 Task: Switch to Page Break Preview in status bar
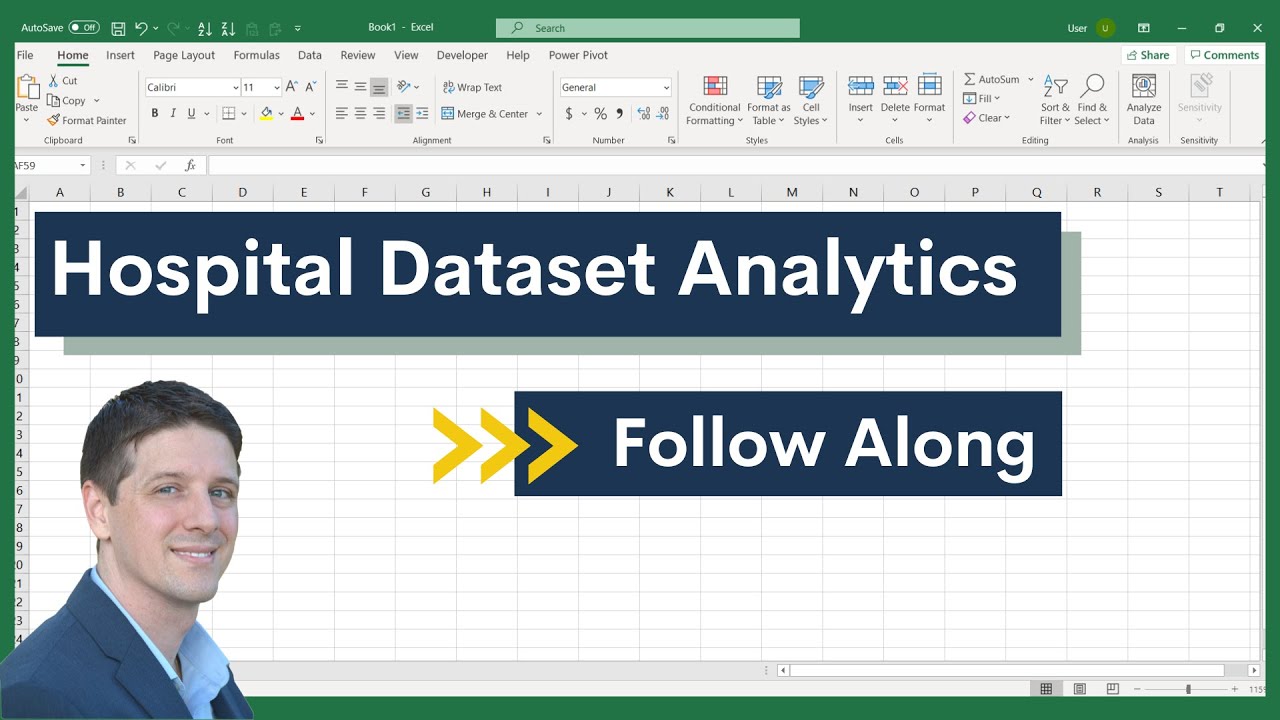(1113, 689)
